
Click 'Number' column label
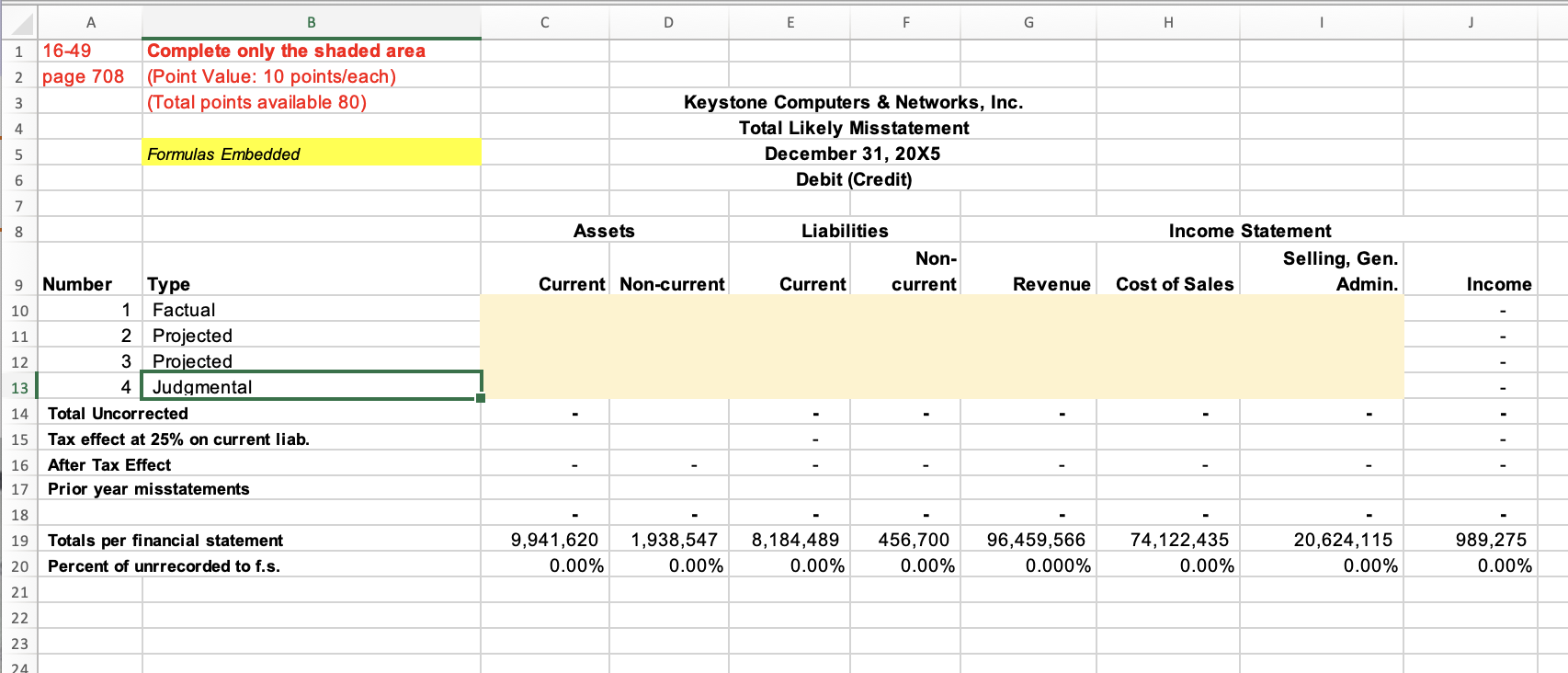77,284
